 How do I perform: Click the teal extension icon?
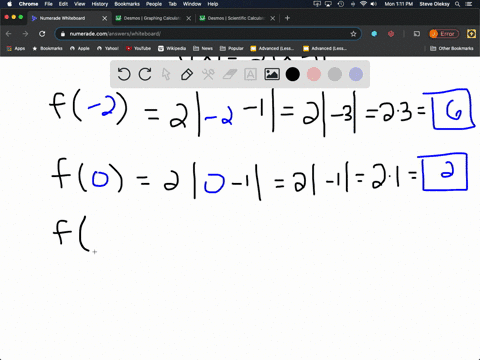pyautogui.click(x=374, y=34)
